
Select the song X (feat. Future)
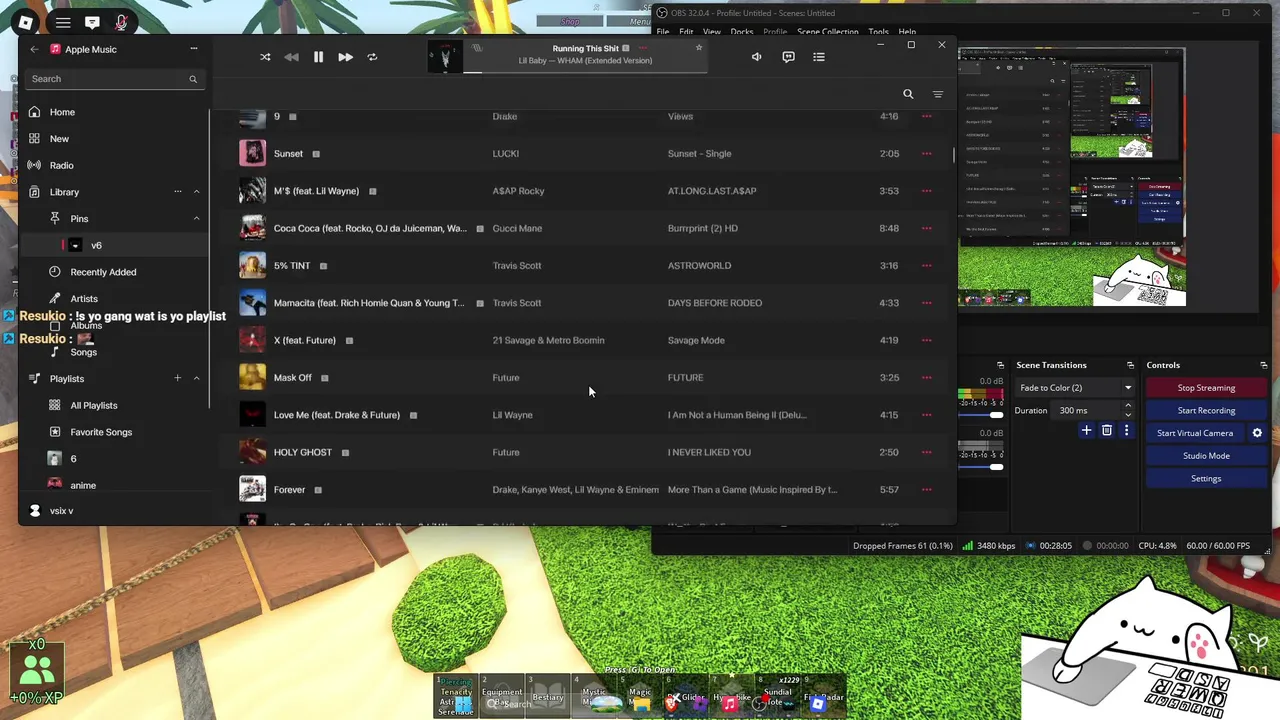point(305,340)
